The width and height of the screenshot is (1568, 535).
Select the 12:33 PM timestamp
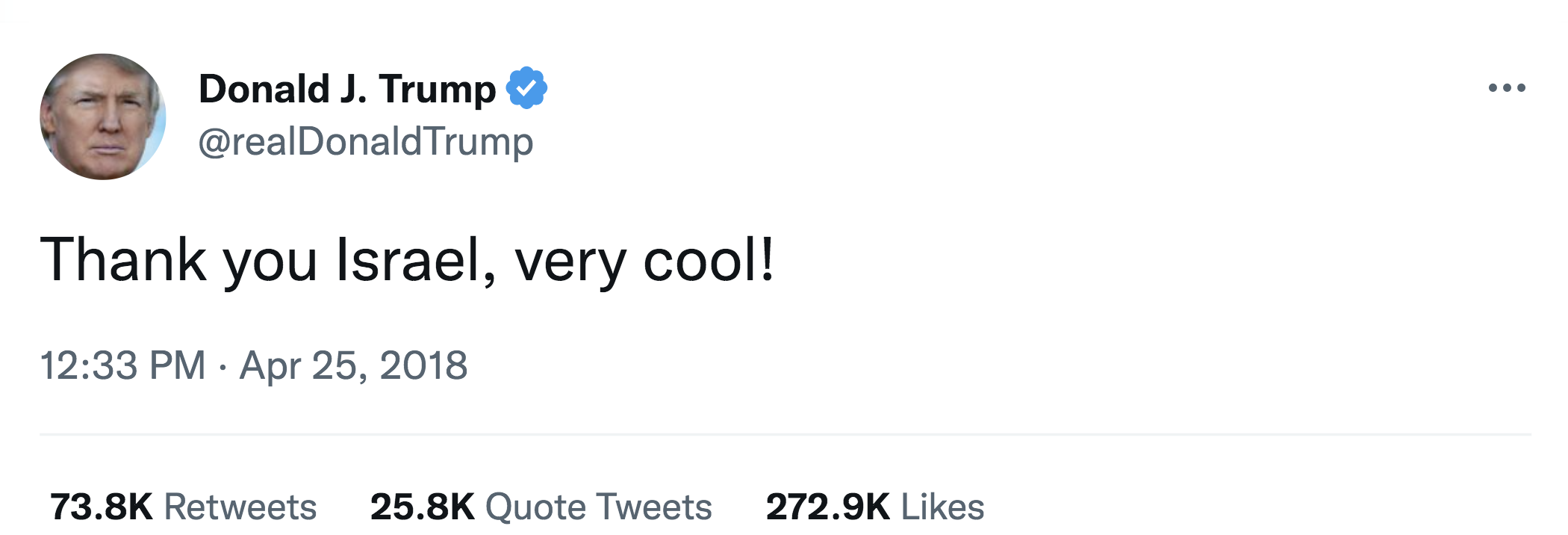coord(122,366)
